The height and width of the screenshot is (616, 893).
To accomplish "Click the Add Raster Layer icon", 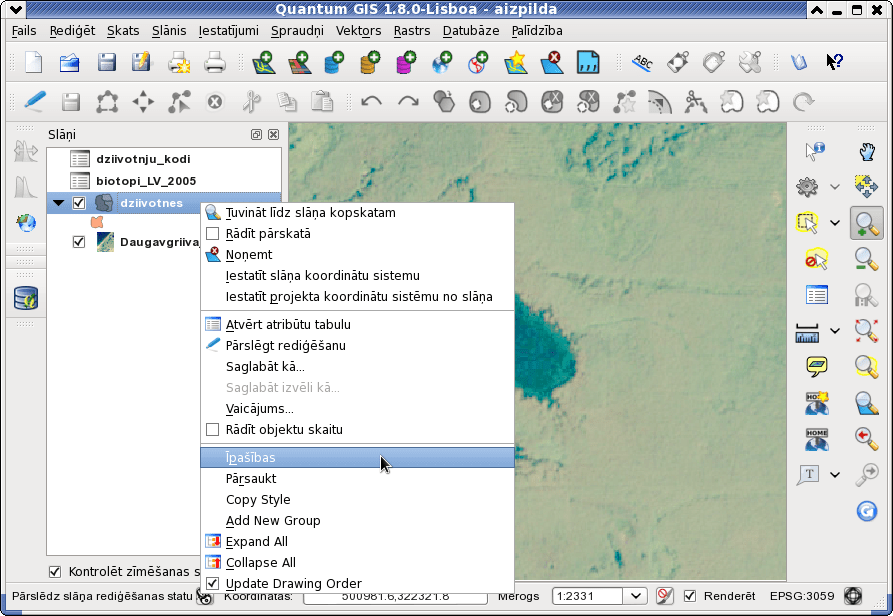I will (x=300, y=62).
